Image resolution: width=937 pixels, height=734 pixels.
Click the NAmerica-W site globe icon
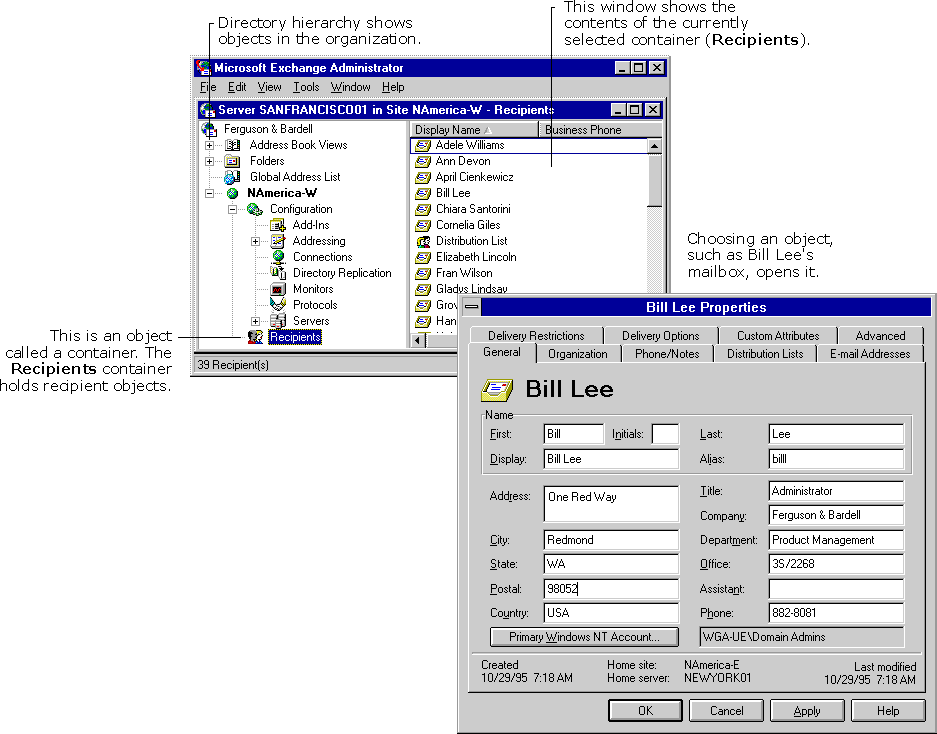[232, 193]
